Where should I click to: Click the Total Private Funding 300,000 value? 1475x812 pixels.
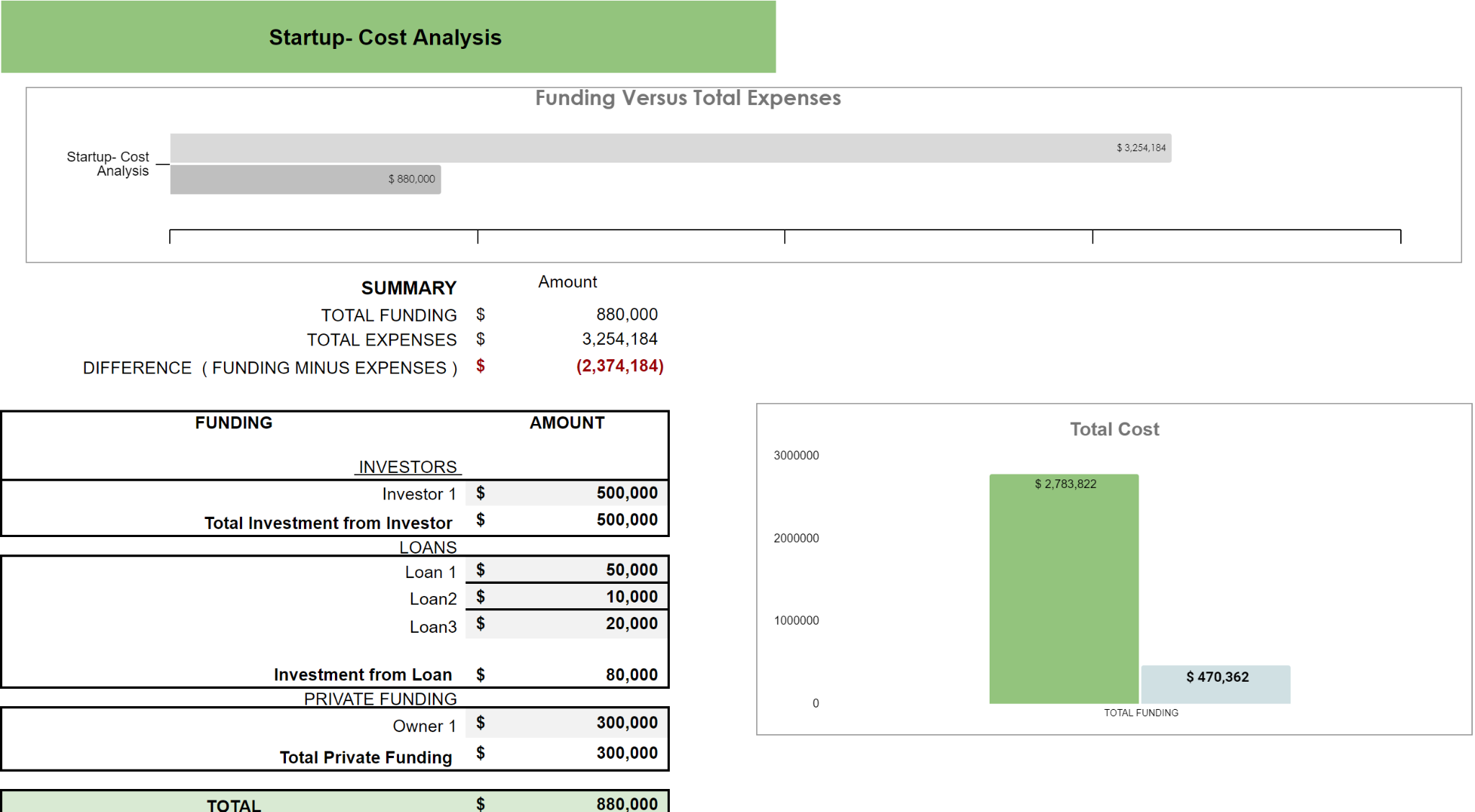point(627,753)
